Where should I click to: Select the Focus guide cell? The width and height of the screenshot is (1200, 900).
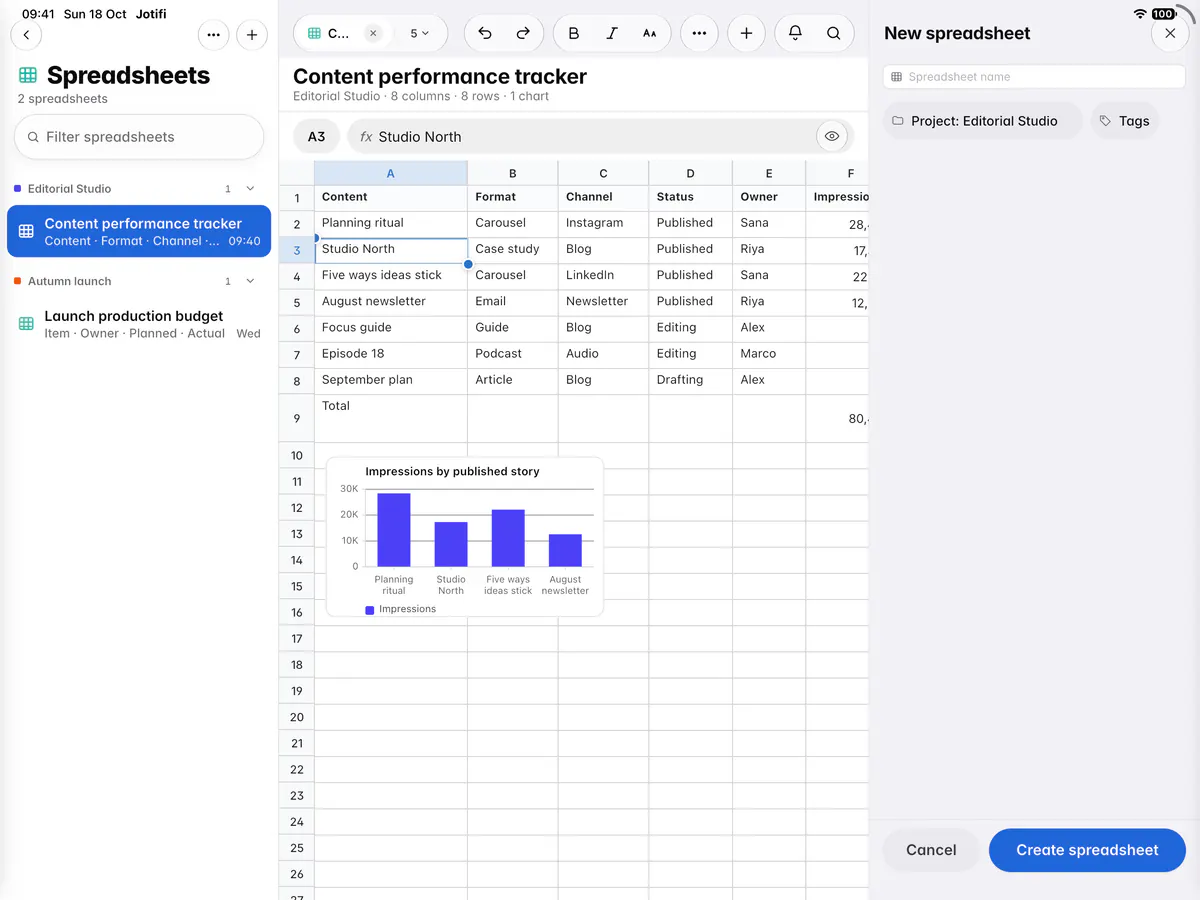click(x=391, y=328)
